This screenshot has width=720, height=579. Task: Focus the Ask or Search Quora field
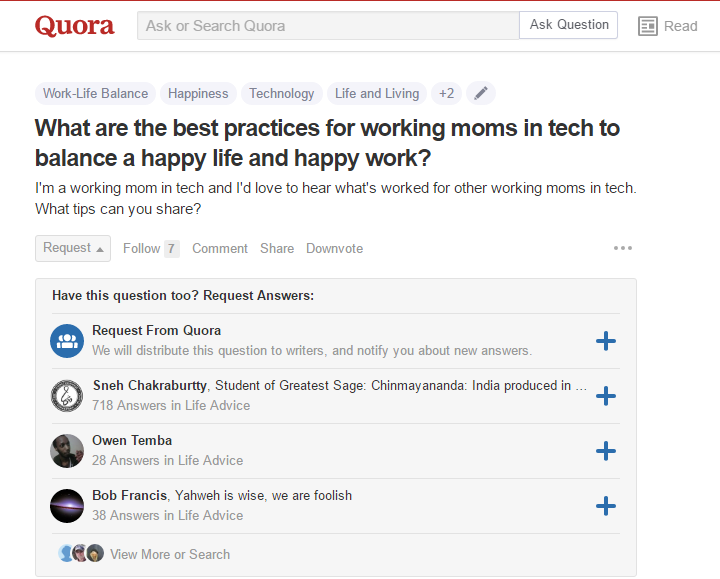coord(328,26)
